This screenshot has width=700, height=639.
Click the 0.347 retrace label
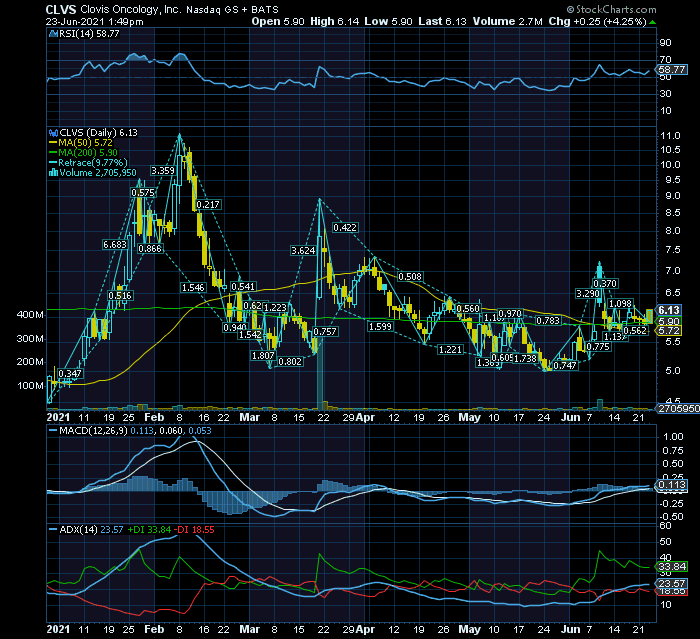click(x=70, y=373)
